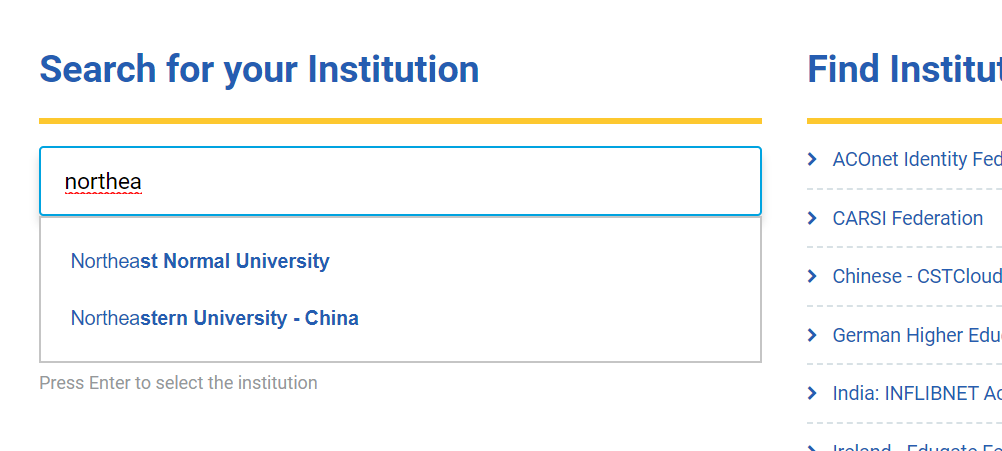Click chevron beside India: INFLIBNET entry
The height and width of the screenshot is (451, 1002).
[813, 393]
